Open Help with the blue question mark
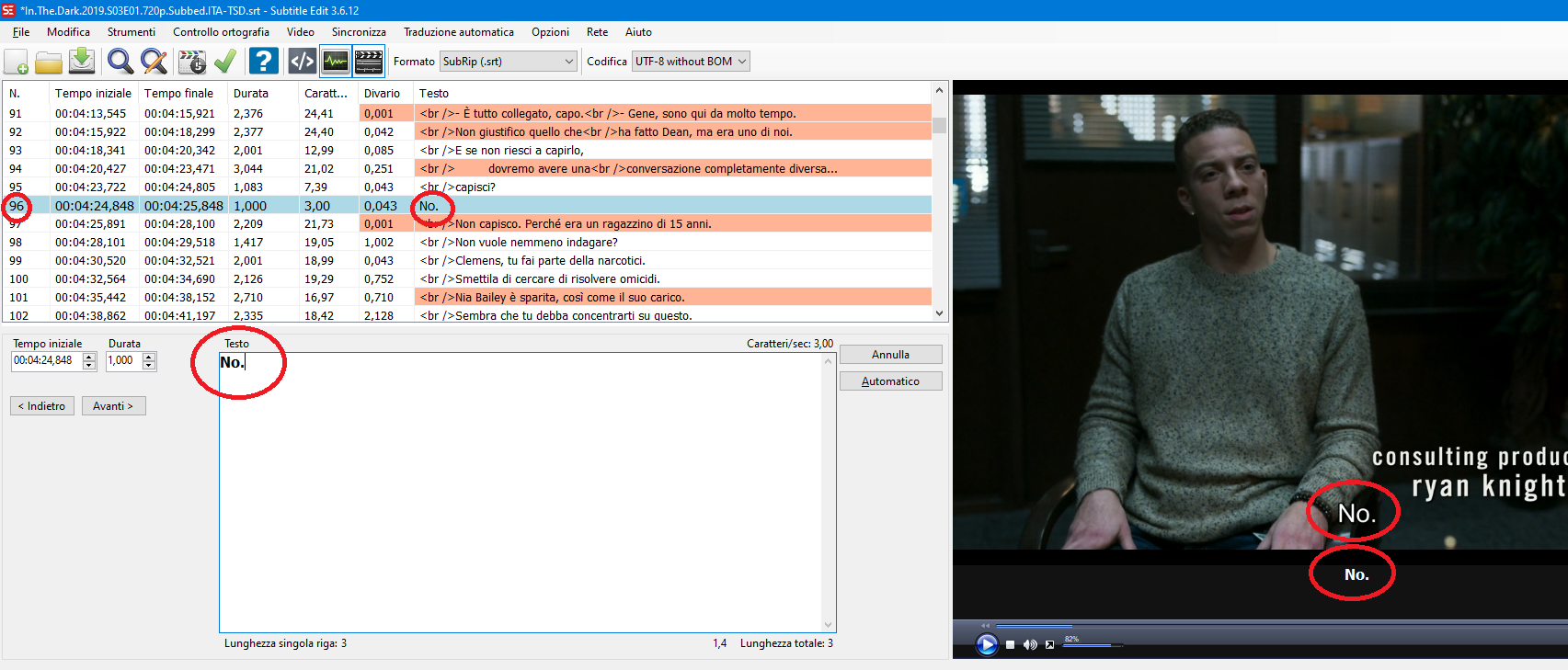Viewport: 1568px width, 670px height. (264, 62)
